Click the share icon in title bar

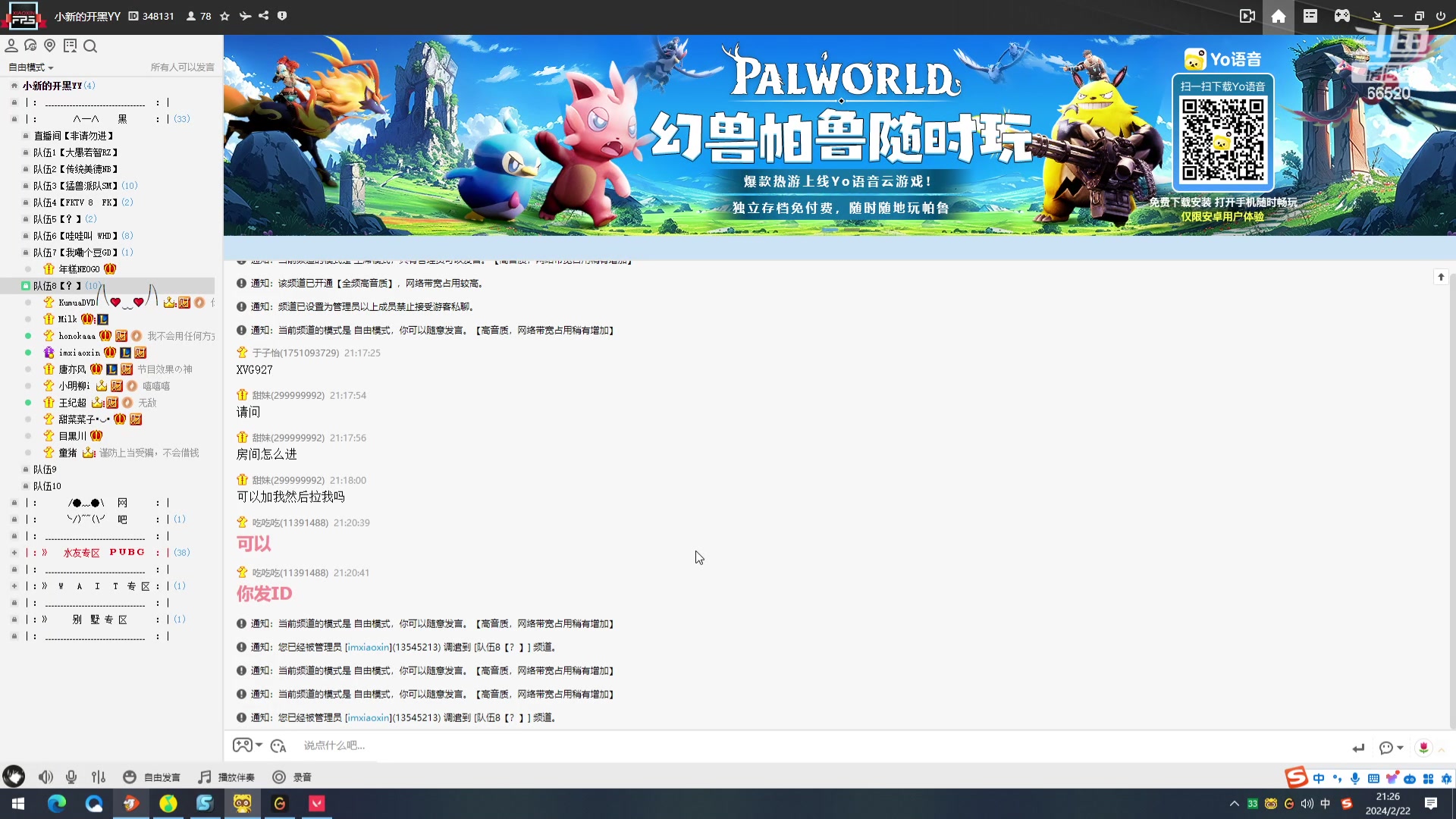pos(264,16)
